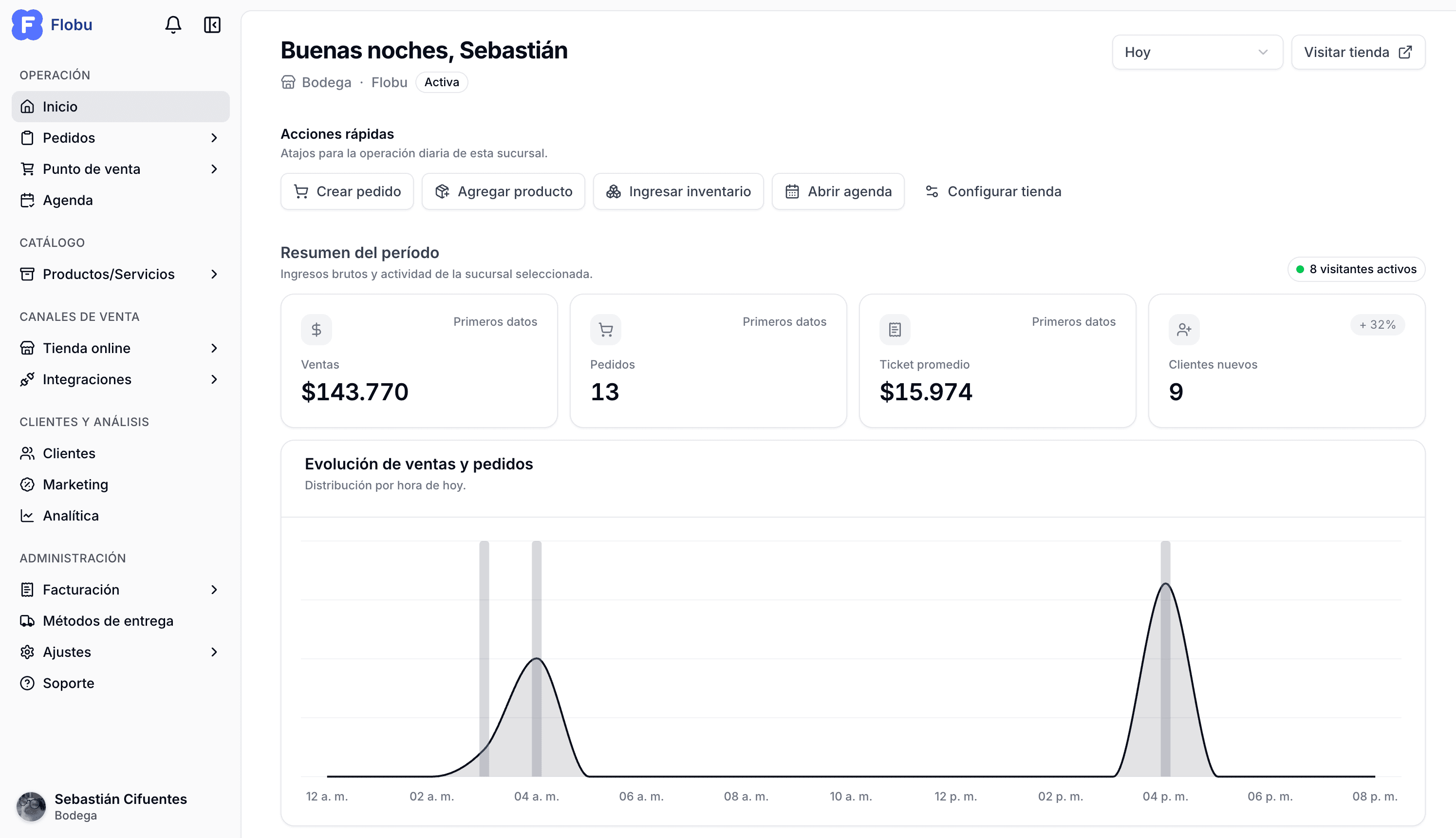This screenshot has height=838, width=1456.
Task: Click the store icon beside Bodega
Action: click(288, 82)
